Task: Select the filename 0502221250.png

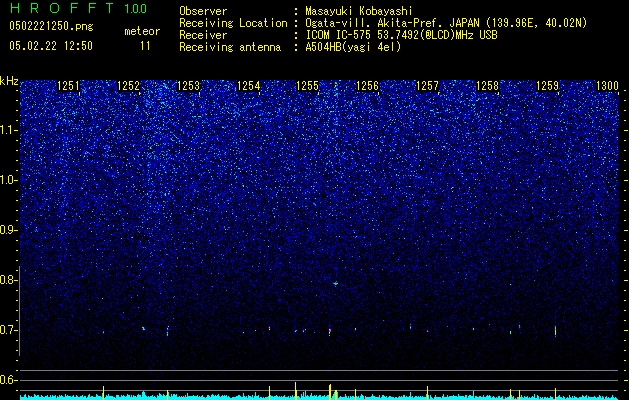Action: pyautogui.click(x=51, y=26)
